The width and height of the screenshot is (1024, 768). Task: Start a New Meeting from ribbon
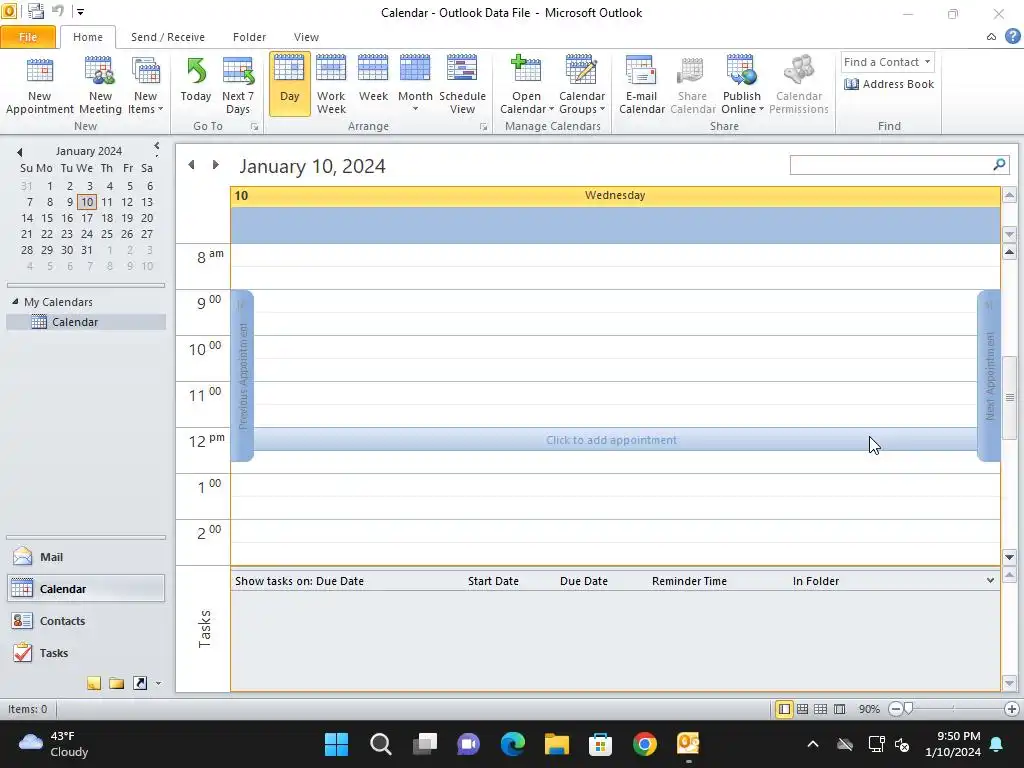pos(100,85)
